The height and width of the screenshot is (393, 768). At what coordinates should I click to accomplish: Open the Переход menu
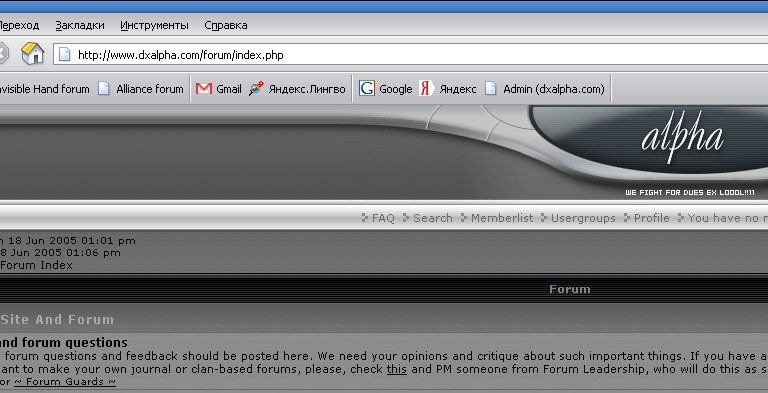coord(19,25)
